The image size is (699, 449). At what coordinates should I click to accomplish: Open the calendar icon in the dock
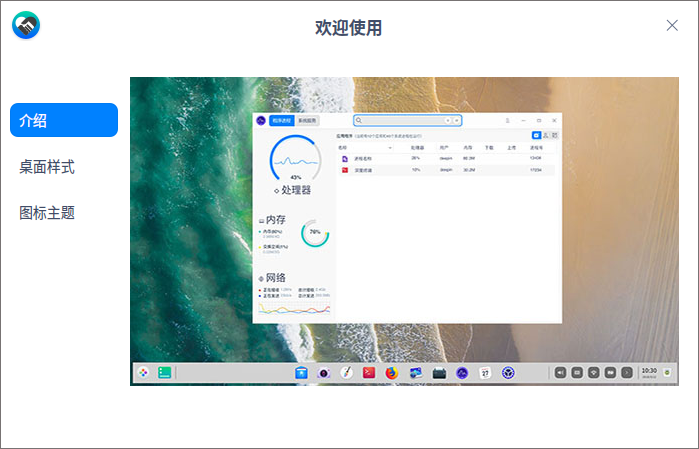[485, 373]
